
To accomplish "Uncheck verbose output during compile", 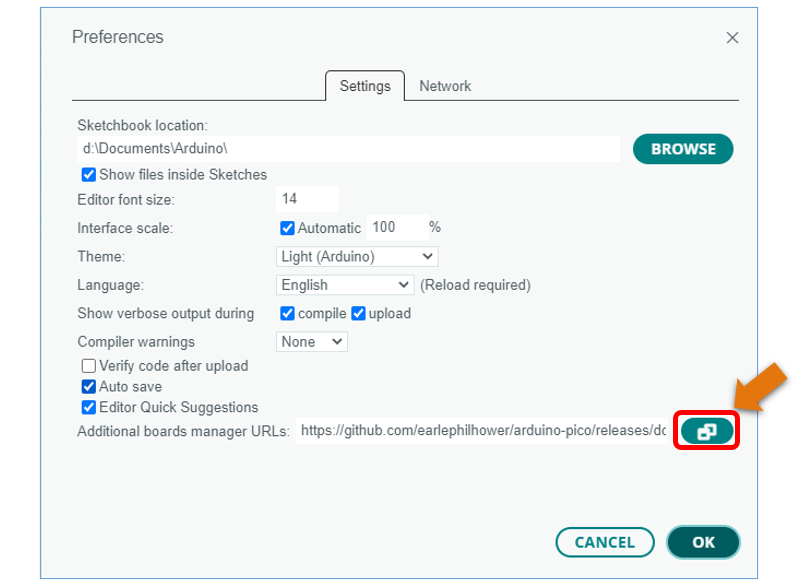I will click(x=287, y=313).
